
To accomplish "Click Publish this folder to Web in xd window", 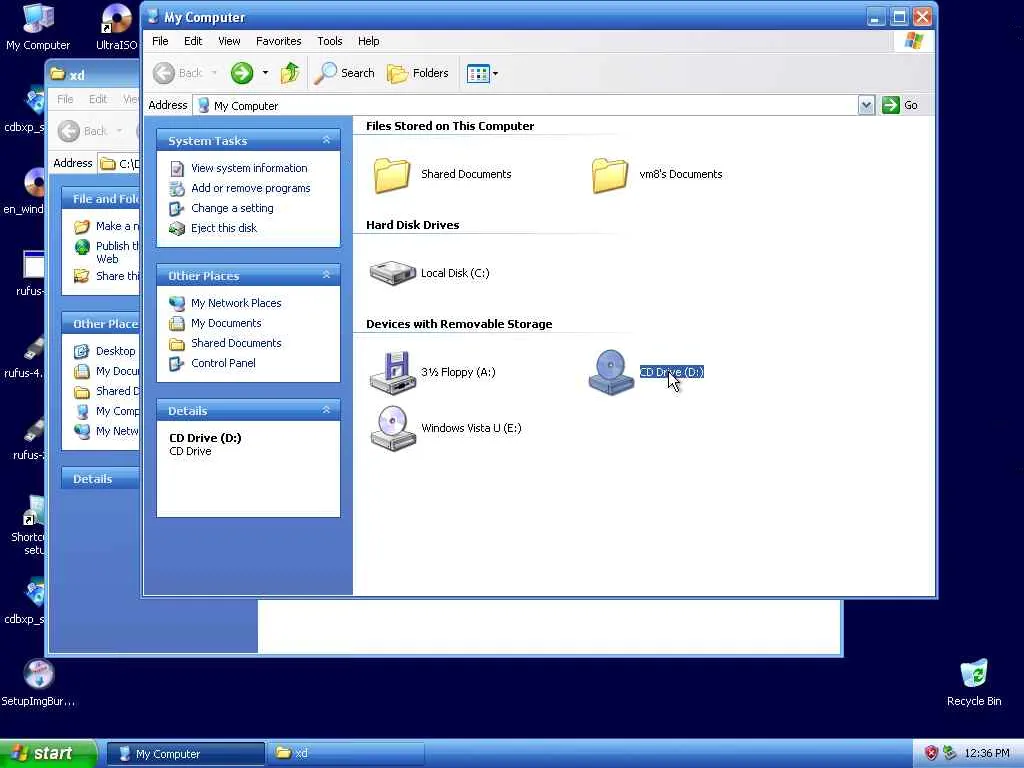I will (118, 252).
